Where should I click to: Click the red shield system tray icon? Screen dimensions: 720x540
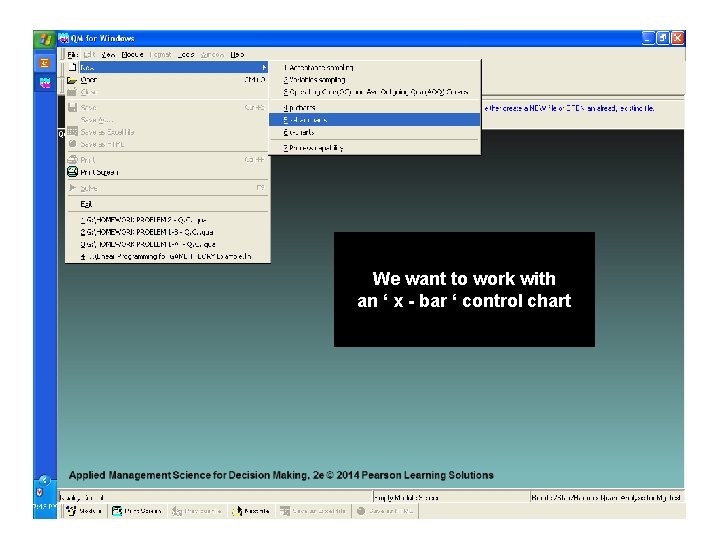coord(39,492)
